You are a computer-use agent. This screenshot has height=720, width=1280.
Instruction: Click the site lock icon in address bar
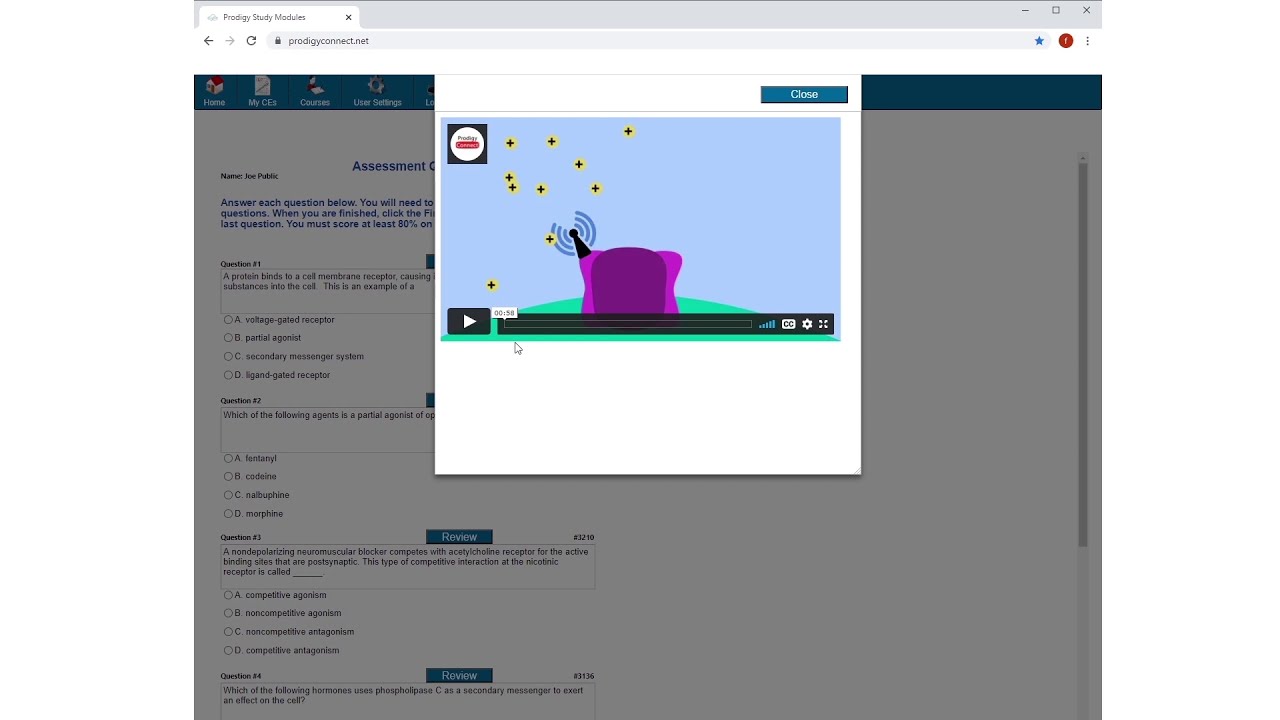coord(278,41)
